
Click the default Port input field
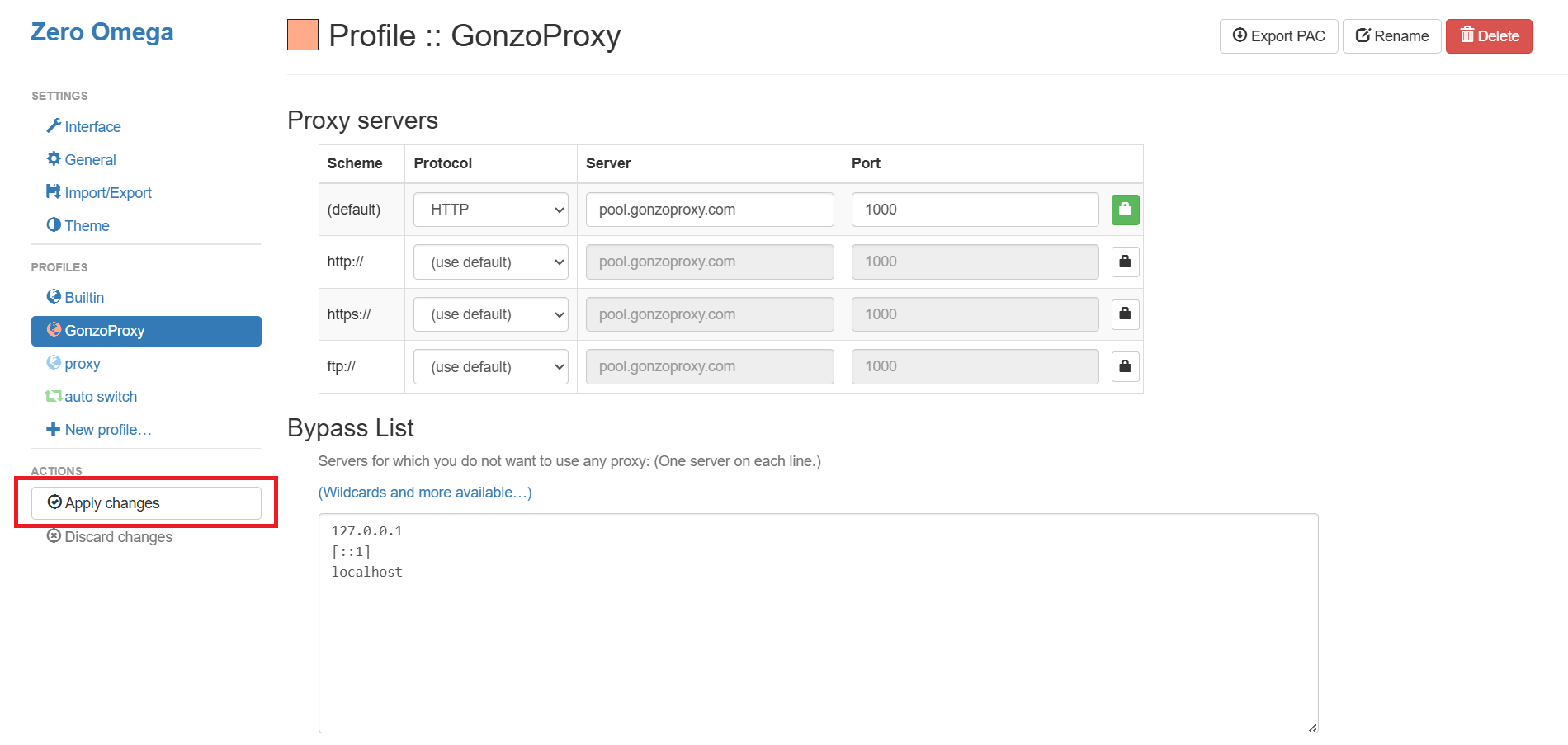point(975,210)
